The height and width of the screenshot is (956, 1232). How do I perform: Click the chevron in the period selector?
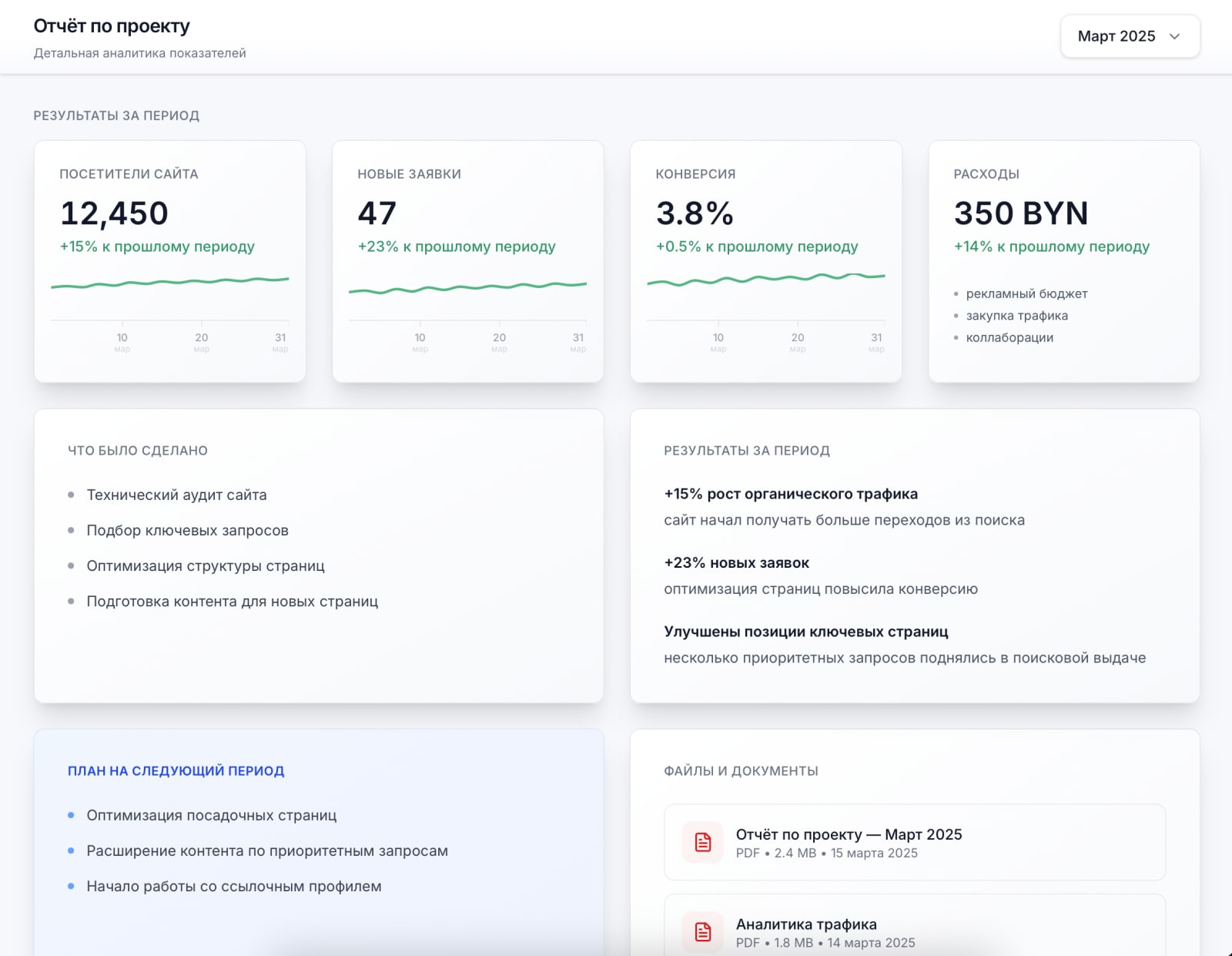(1174, 36)
